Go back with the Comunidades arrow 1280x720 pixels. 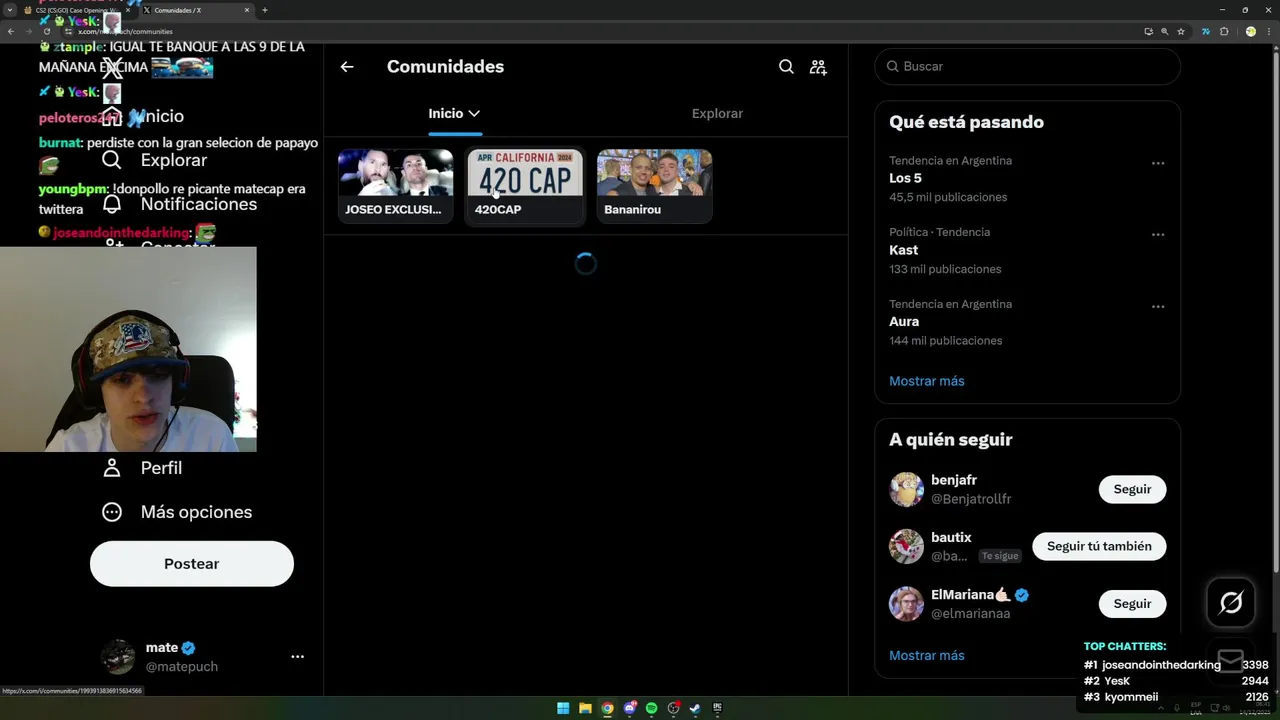point(347,67)
